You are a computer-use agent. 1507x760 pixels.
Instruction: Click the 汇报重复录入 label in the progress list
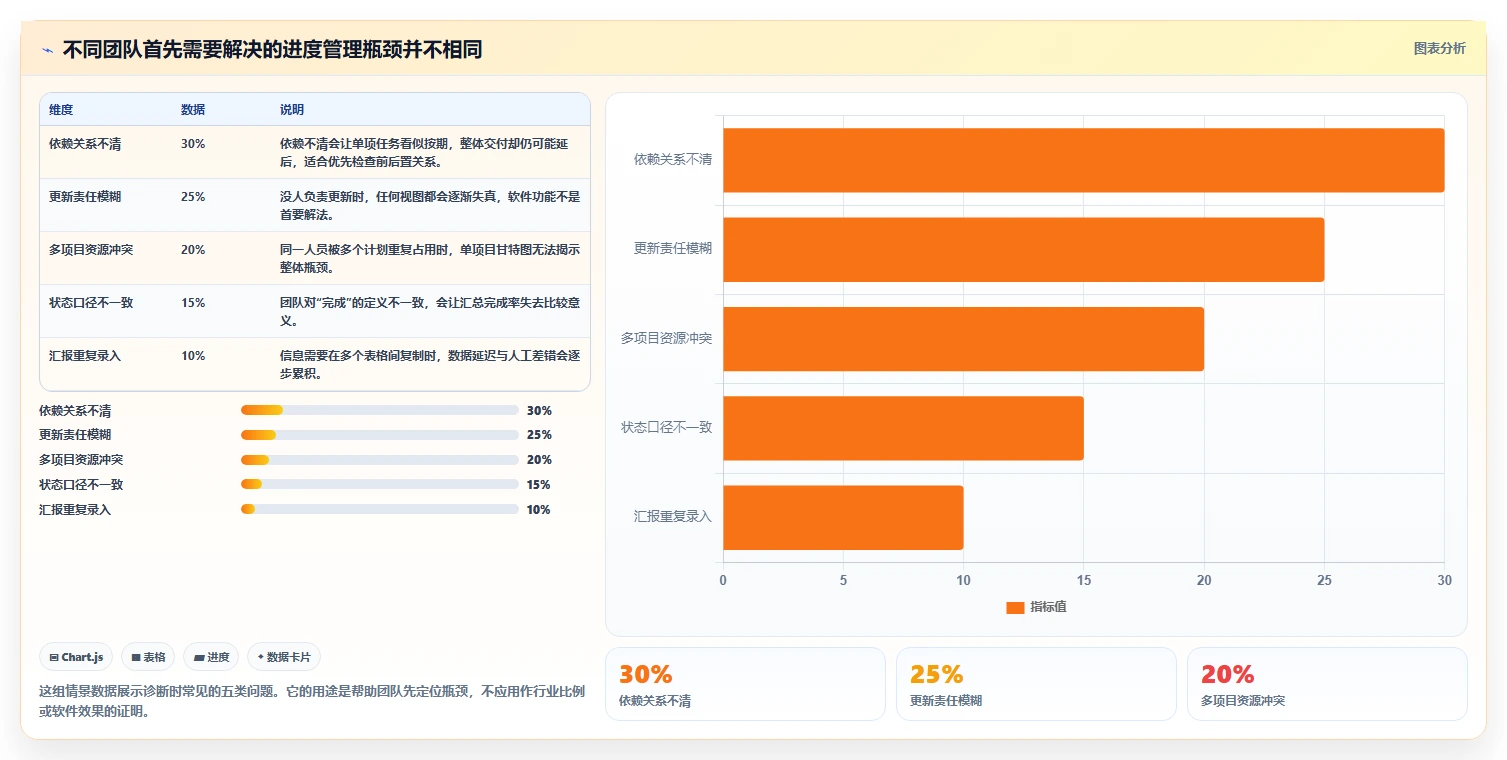[75, 510]
